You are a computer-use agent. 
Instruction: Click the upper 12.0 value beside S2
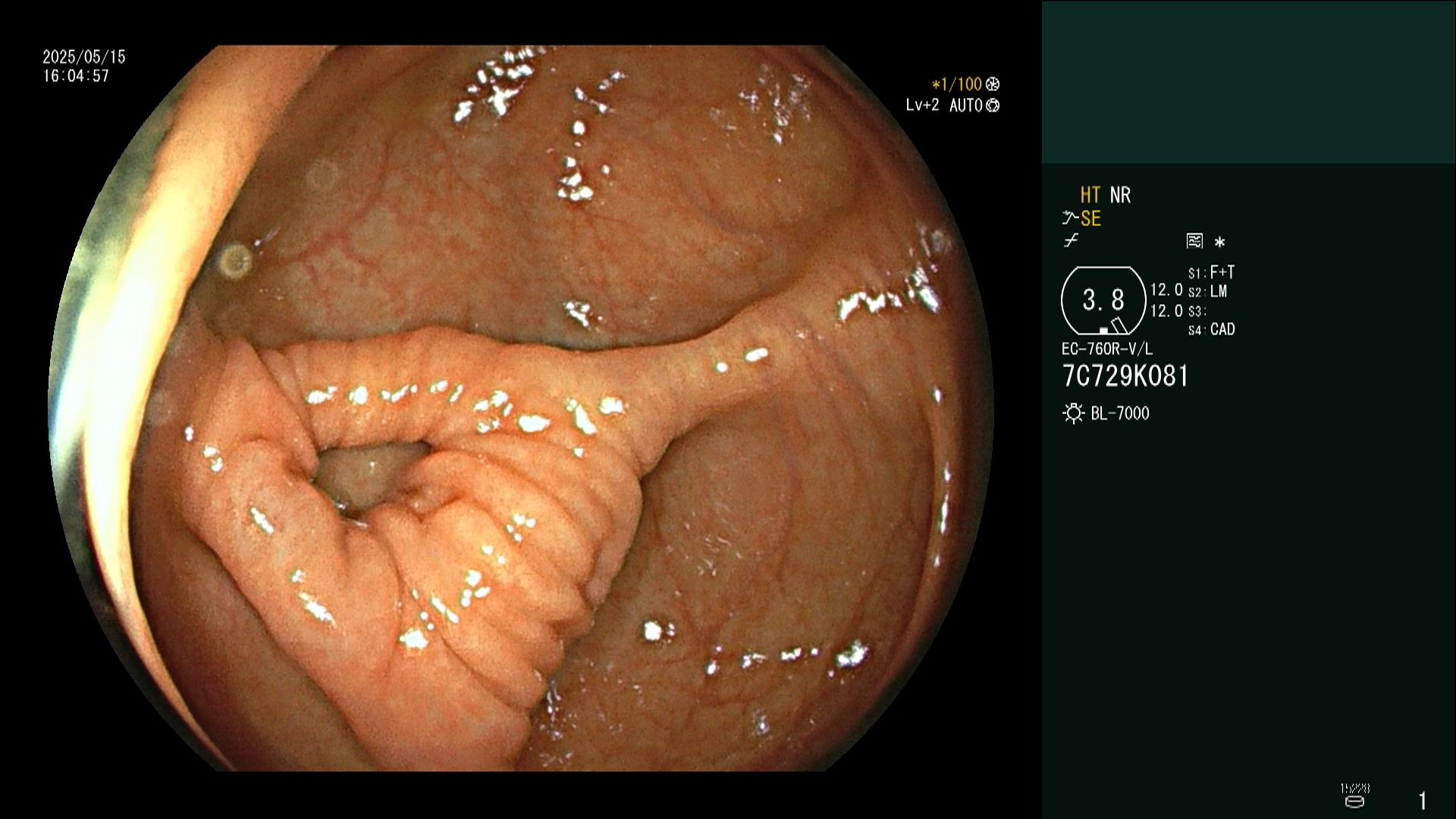pos(1166,290)
